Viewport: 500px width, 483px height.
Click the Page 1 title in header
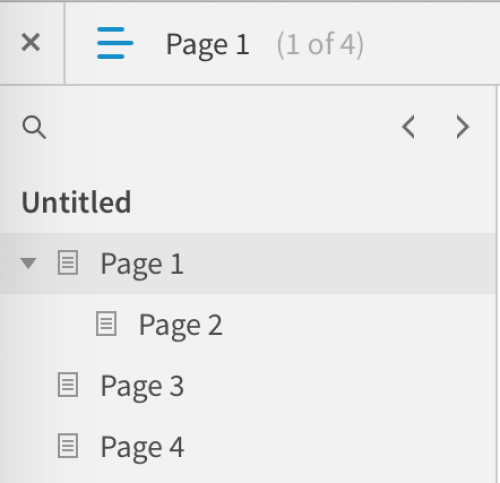pyautogui.click(x=207, y=45)
